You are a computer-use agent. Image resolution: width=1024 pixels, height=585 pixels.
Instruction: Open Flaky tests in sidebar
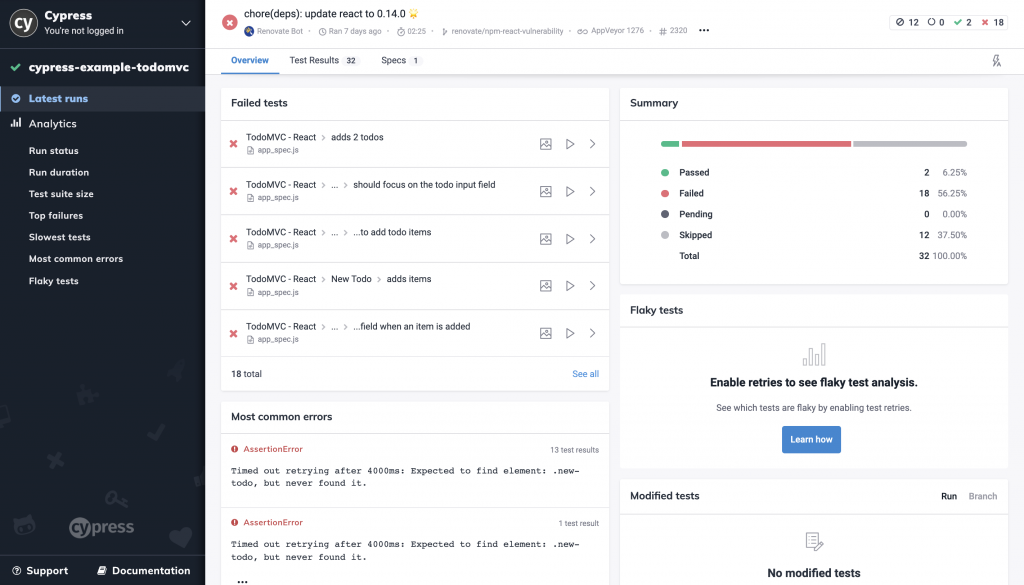[54, 281]
